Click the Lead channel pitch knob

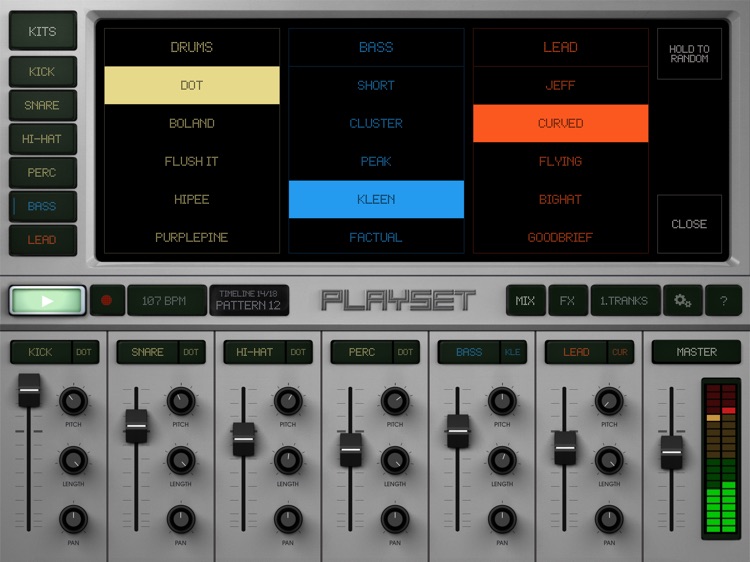(609, 401)
